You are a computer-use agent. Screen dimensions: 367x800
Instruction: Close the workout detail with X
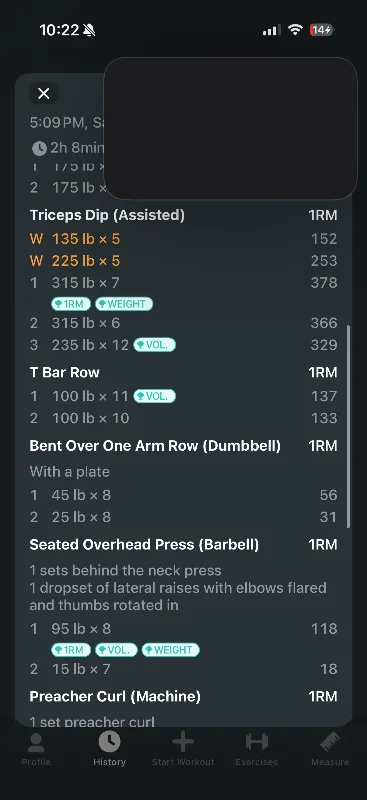(44, 93)
